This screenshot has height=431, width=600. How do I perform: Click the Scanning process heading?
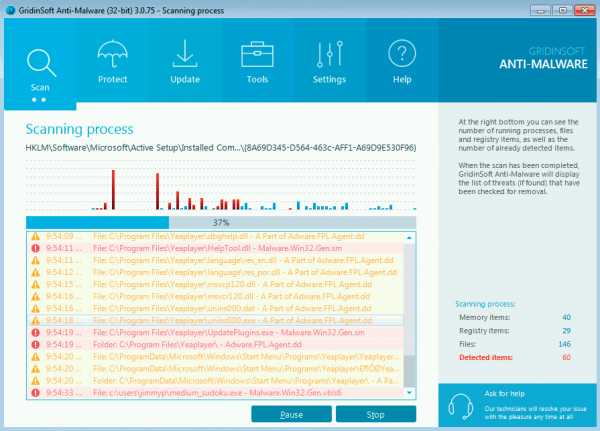tap(79, 129)
